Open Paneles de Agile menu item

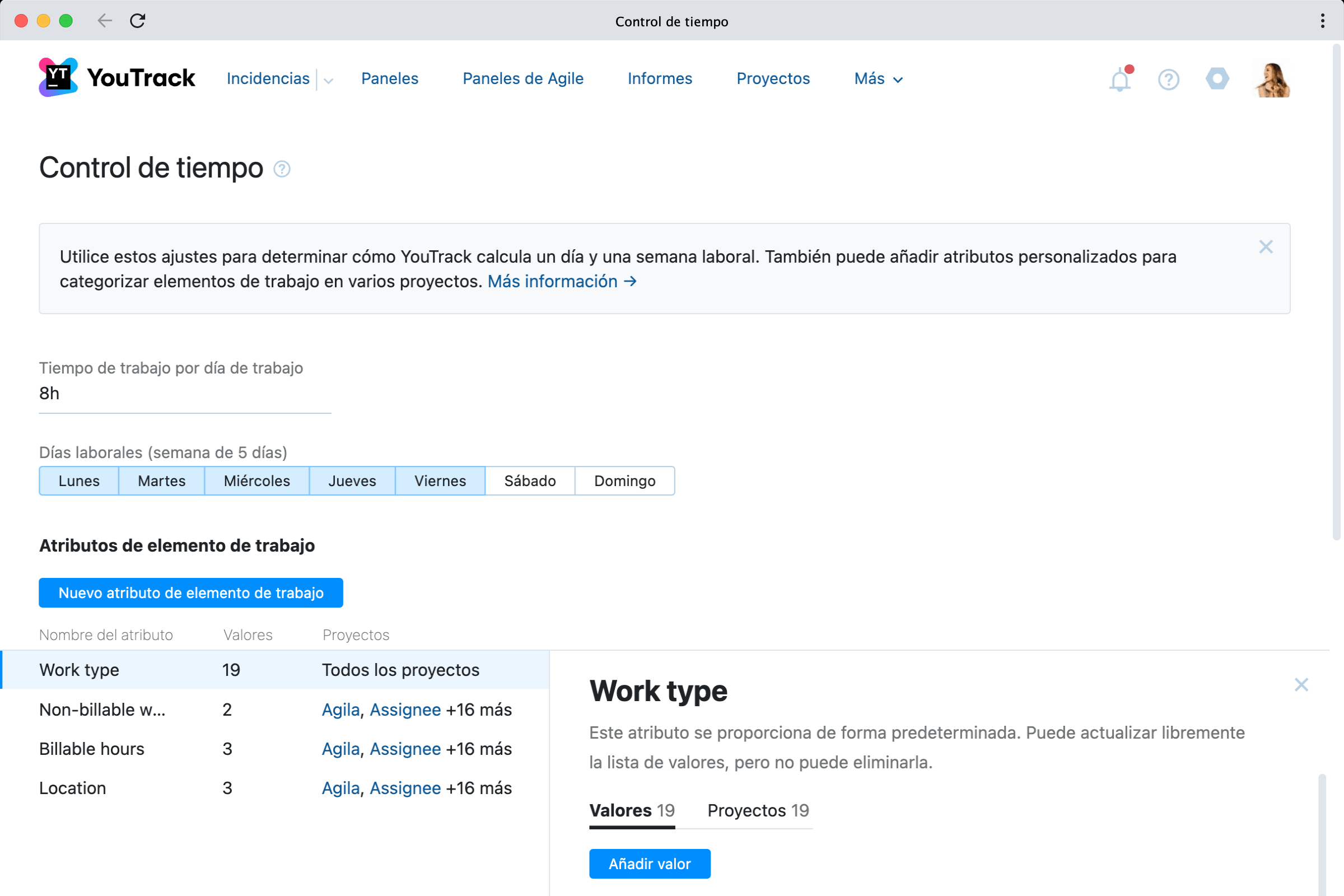pos(523,78)
